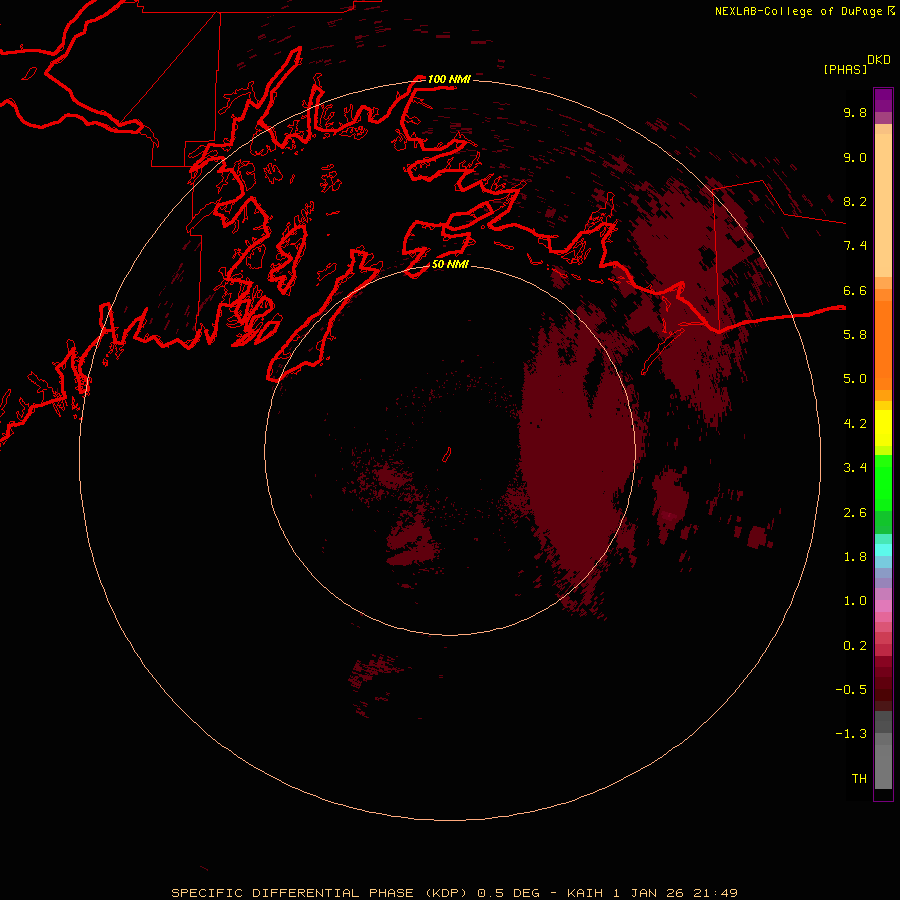Click the 1.0 color scale value

pos(855,601)
